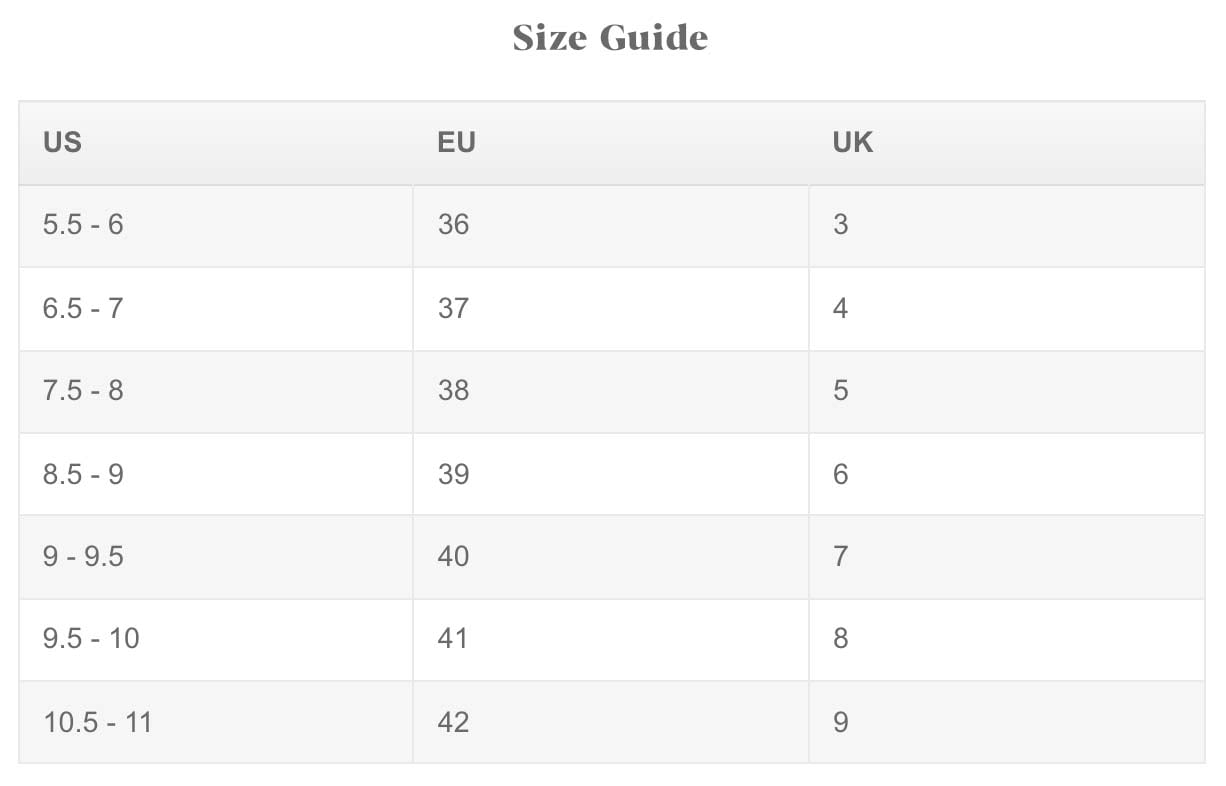Screen dimensions: 1226x786
Task: Click the EU column header
Action: (456, 143)
